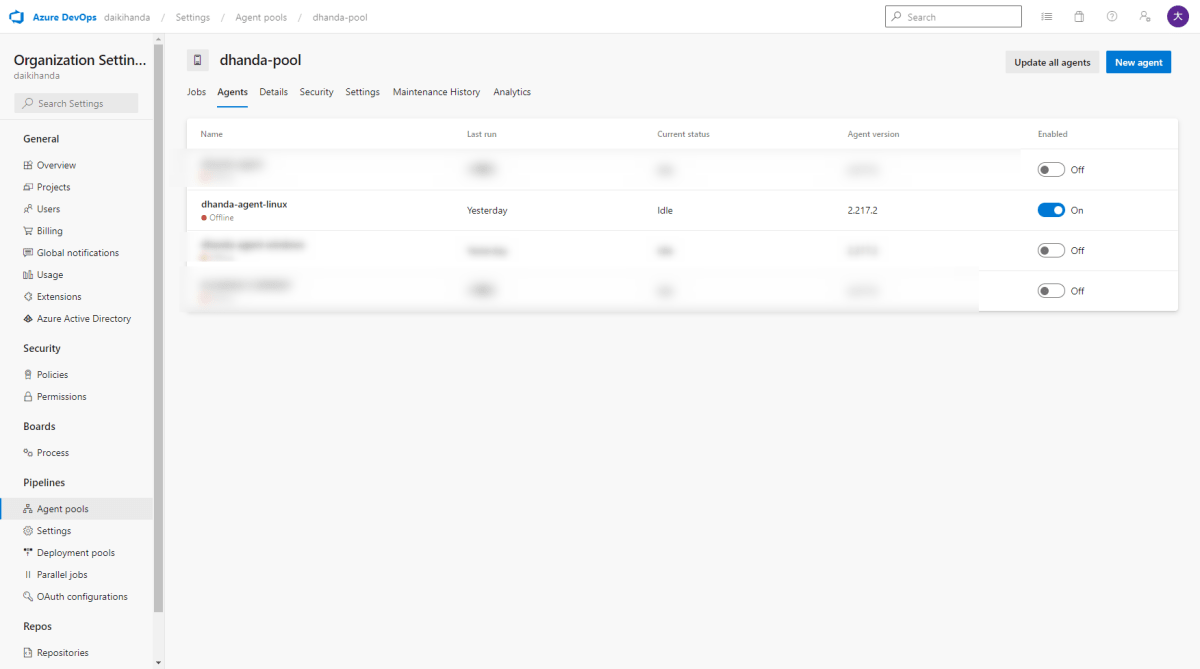The image size is (1200, 669).
Task: Click the Usage icon in sidebar
Action: coord(28,275)
